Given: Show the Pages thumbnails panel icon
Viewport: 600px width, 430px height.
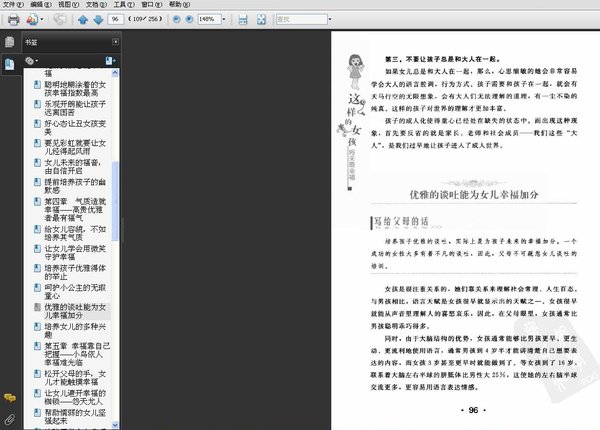Looking at the screenshot, I should click(x=10, y=42).
